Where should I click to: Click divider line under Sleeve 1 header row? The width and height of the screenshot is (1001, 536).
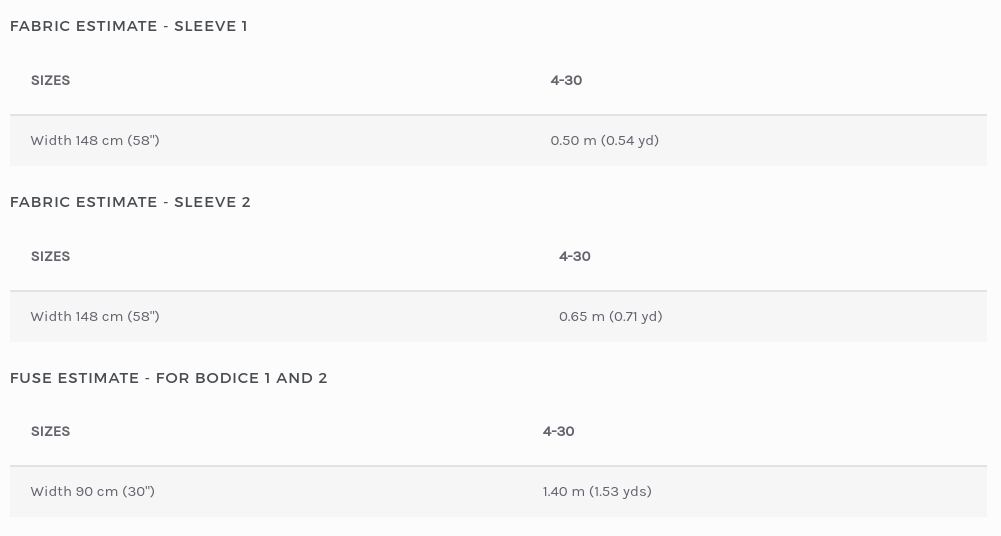click(x=498, y=115)
